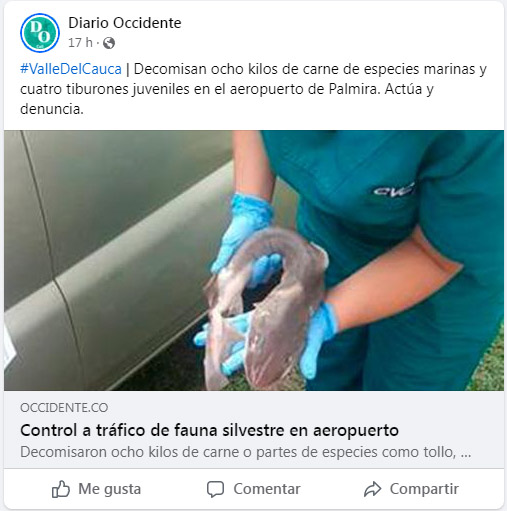Click the juvenile shark held in gloves
The height and width of the screenshot is (511, 507).
coord(265,308)
